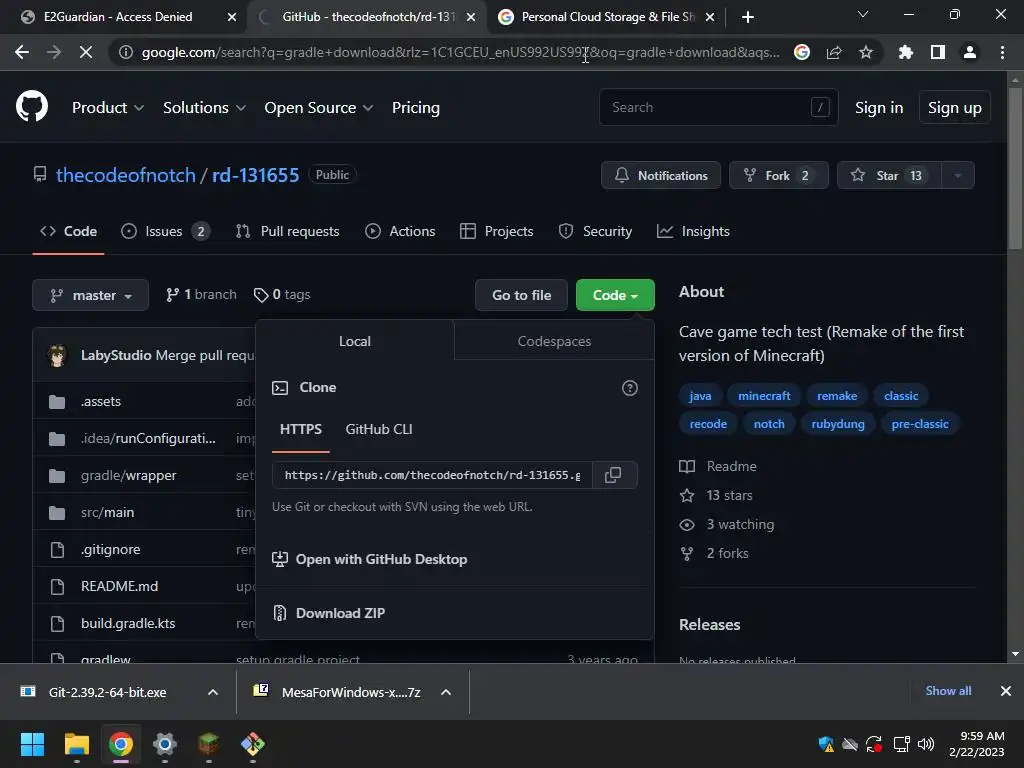Viewport: 1024px width, 768px height.
Task: Open the Chrome extensions puzzle icon
Action: click(x=905, y=52)
